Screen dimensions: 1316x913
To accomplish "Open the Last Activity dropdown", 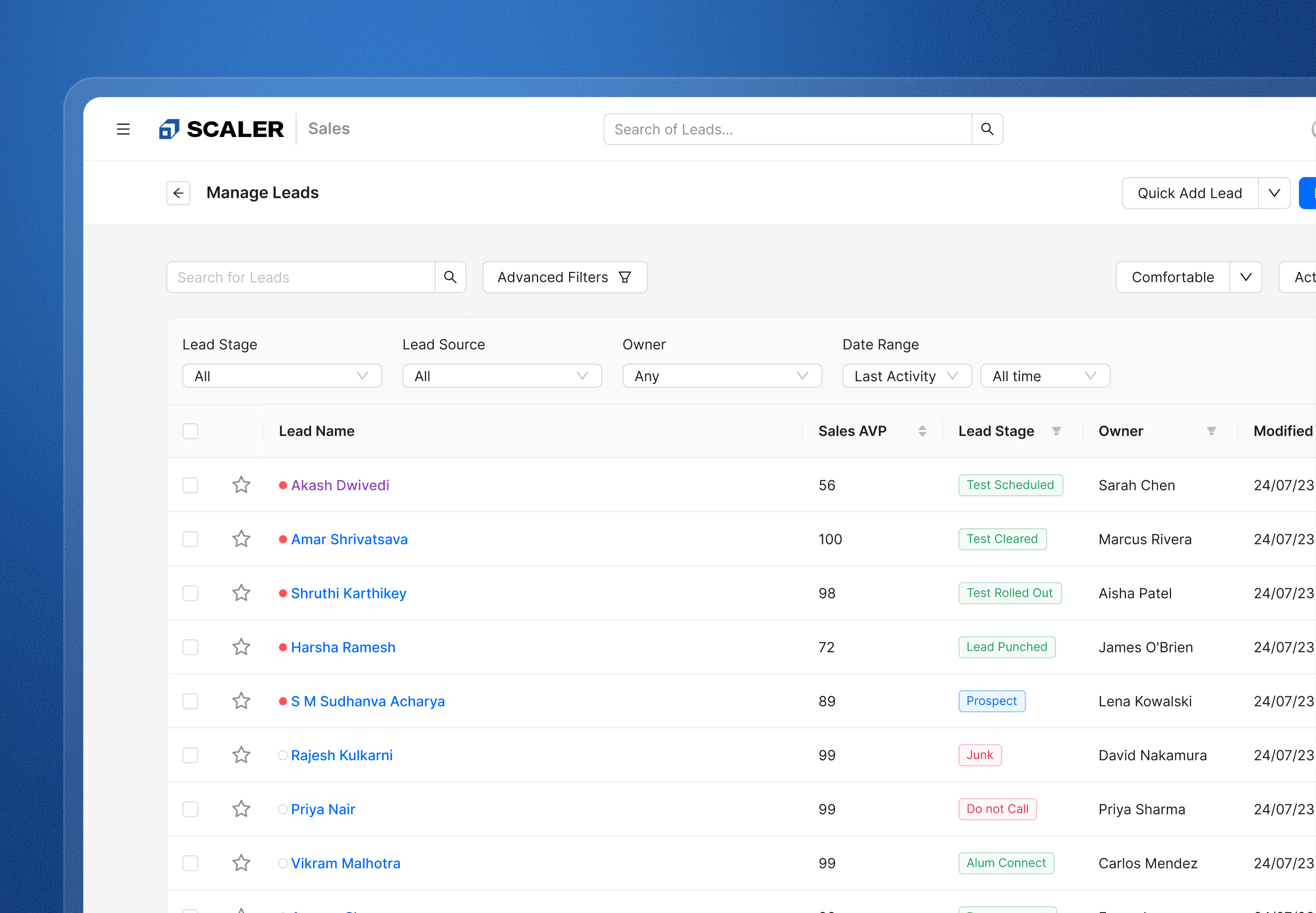I will (x=907, y=376).
